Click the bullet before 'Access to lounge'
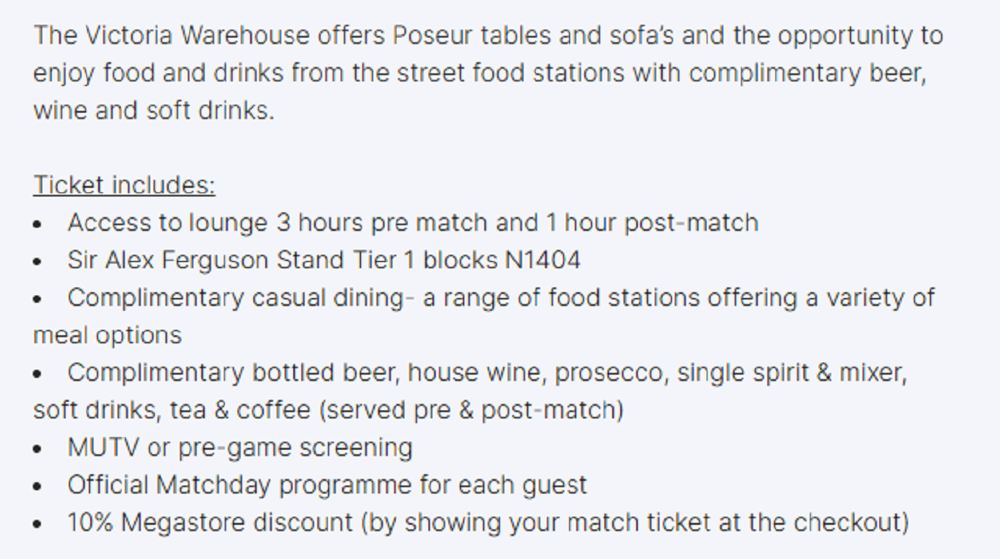1000x559 pixels. (38, 223)
